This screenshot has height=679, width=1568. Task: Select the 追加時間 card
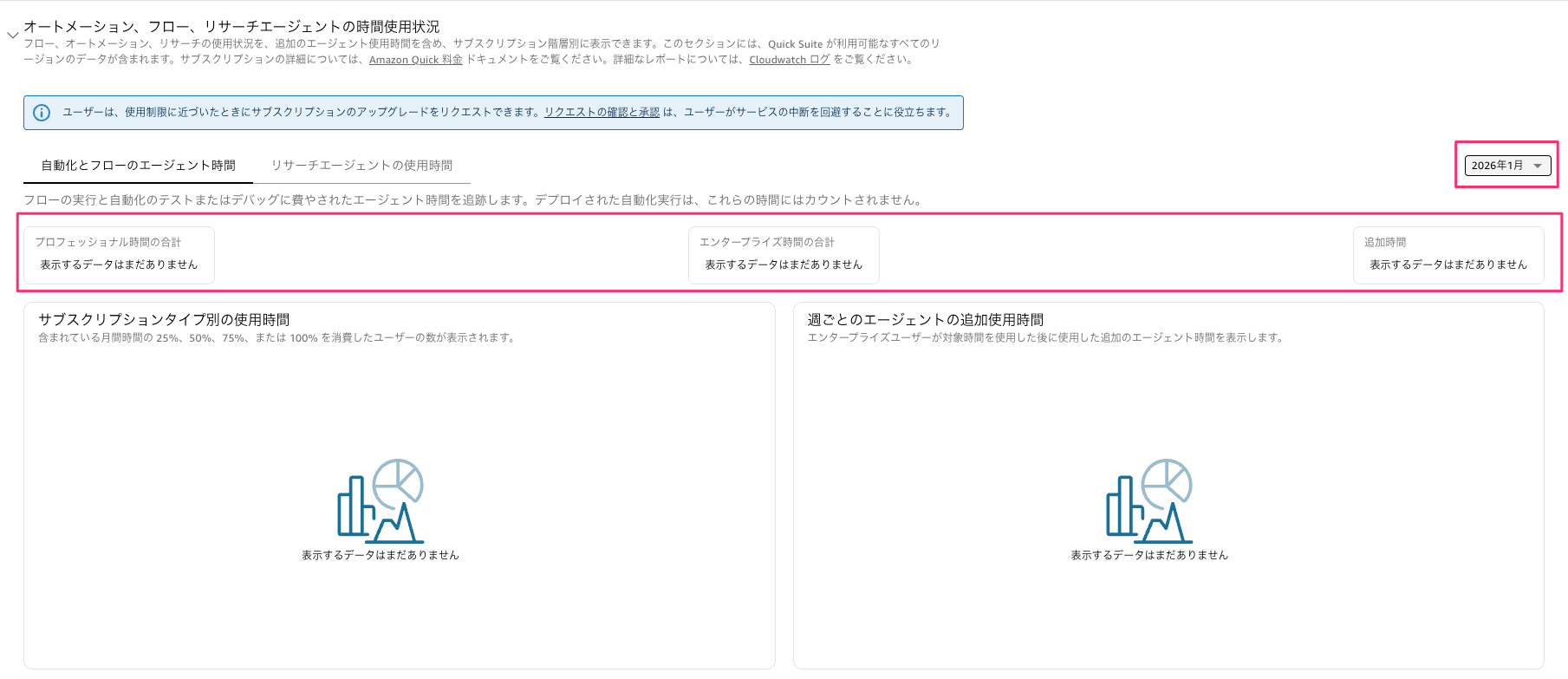[x=1448, y=255]
